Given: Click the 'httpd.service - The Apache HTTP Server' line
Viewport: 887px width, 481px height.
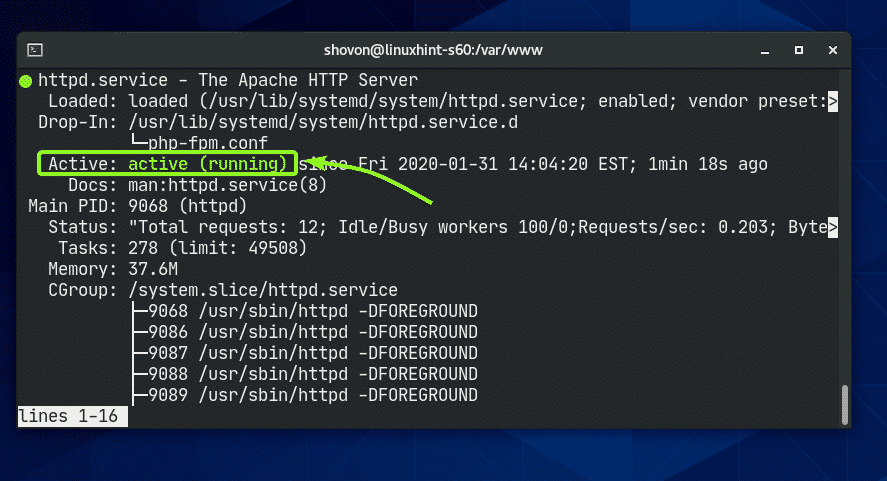Looking at the screenshot, I should [x=228, y=80].
